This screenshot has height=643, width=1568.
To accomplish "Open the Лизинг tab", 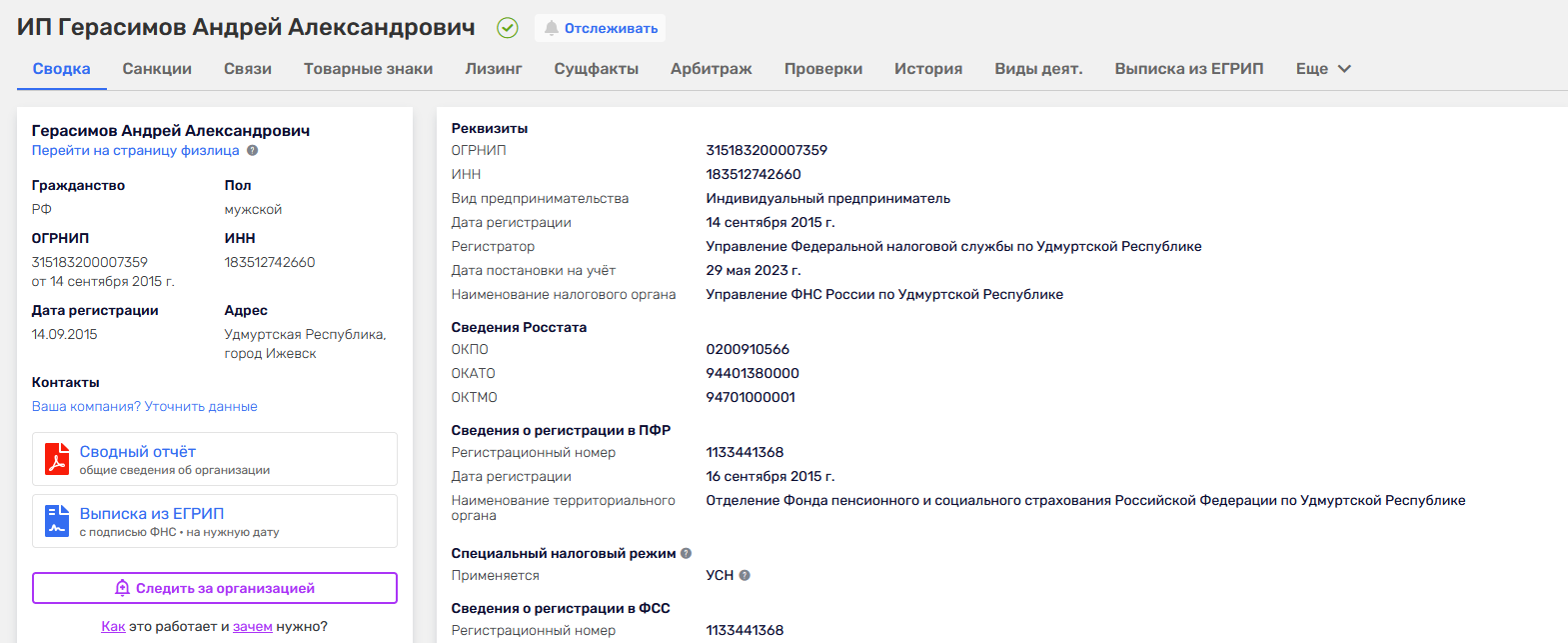I will [494, 69].
